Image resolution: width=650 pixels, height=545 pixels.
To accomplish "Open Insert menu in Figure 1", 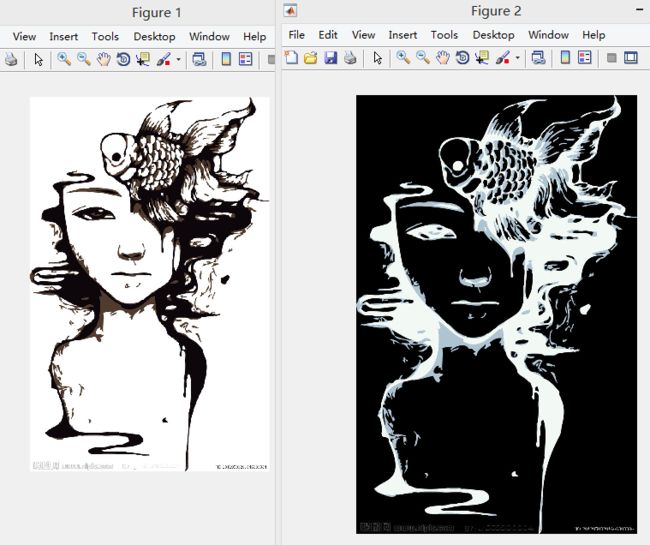I will coord(63,37).
